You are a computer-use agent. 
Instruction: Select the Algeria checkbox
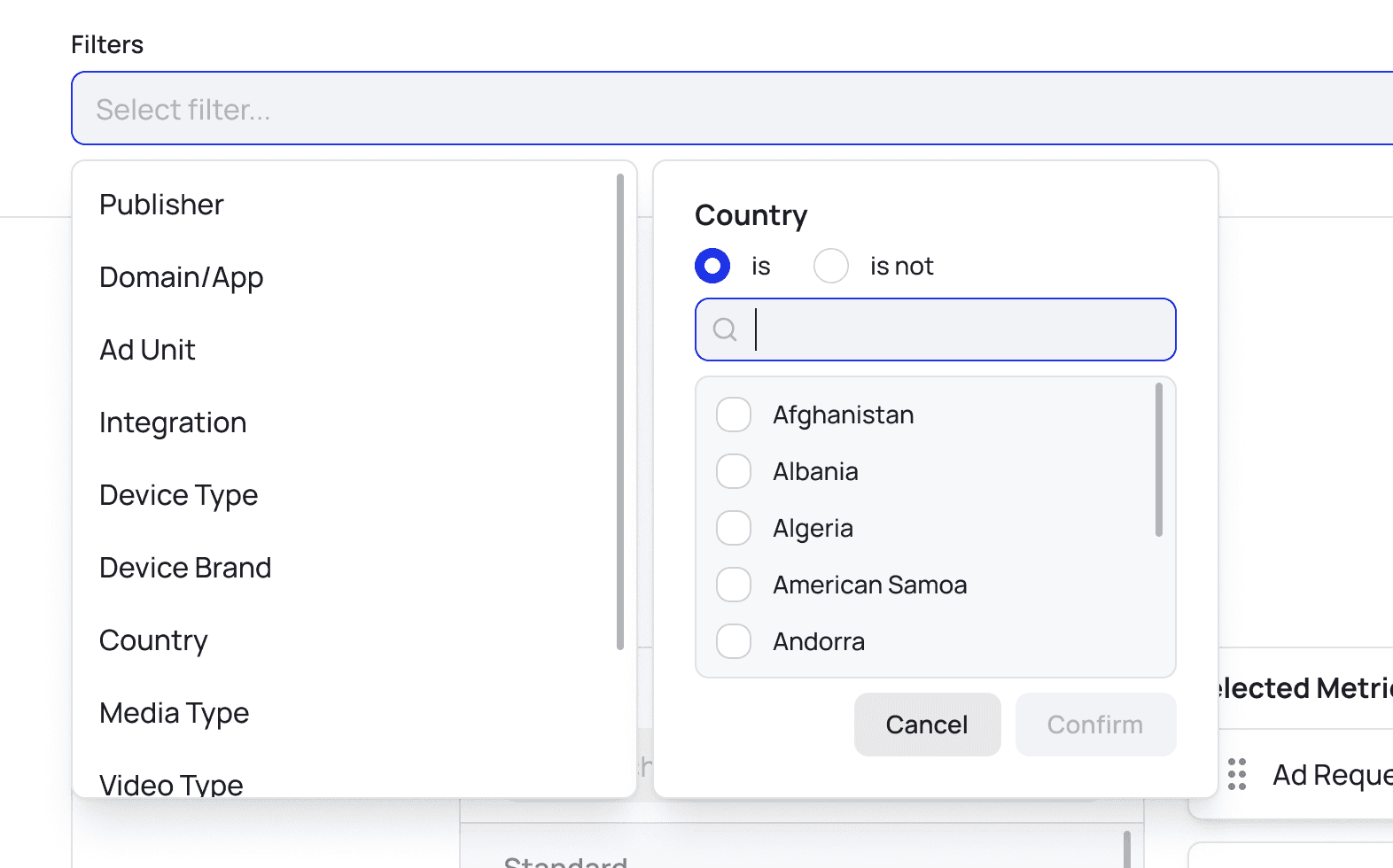pyautogui.click(x=734, y=528)
